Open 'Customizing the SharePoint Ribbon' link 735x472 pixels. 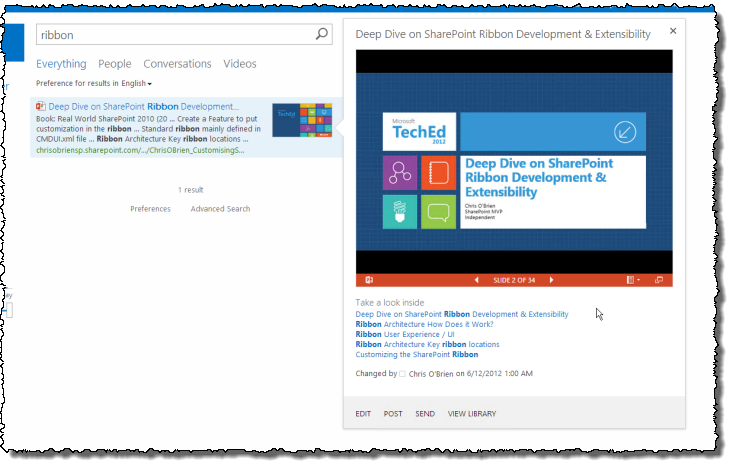tap(417, 355)
